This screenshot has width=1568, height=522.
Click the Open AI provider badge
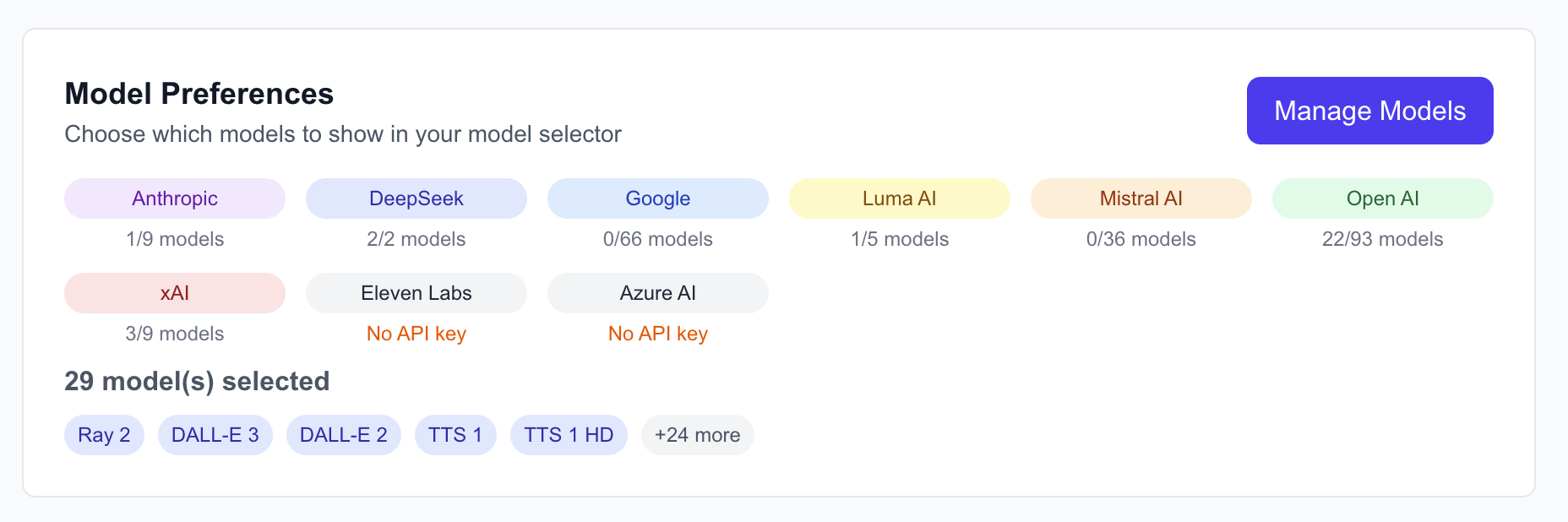(1383, 198)
